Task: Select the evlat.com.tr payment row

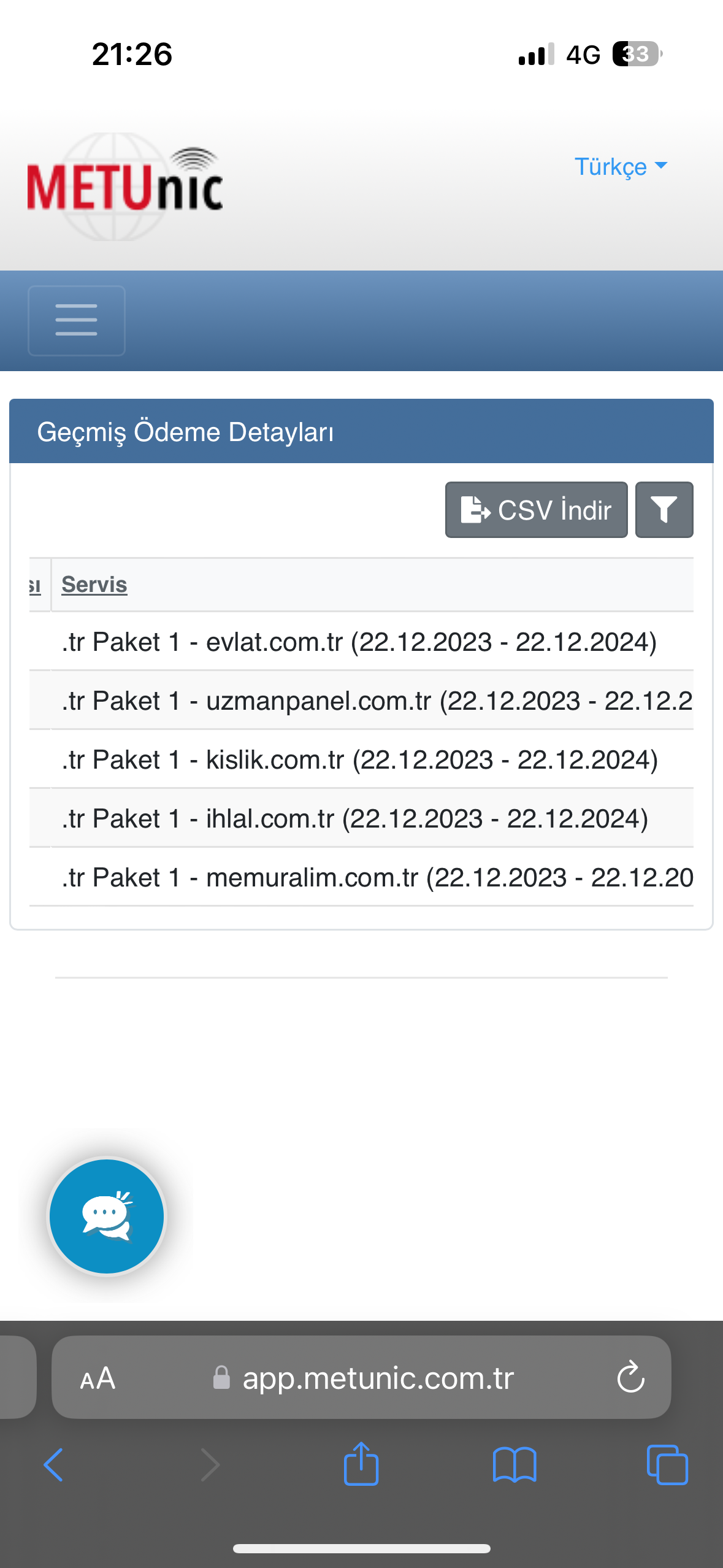Action: point(361,642)
